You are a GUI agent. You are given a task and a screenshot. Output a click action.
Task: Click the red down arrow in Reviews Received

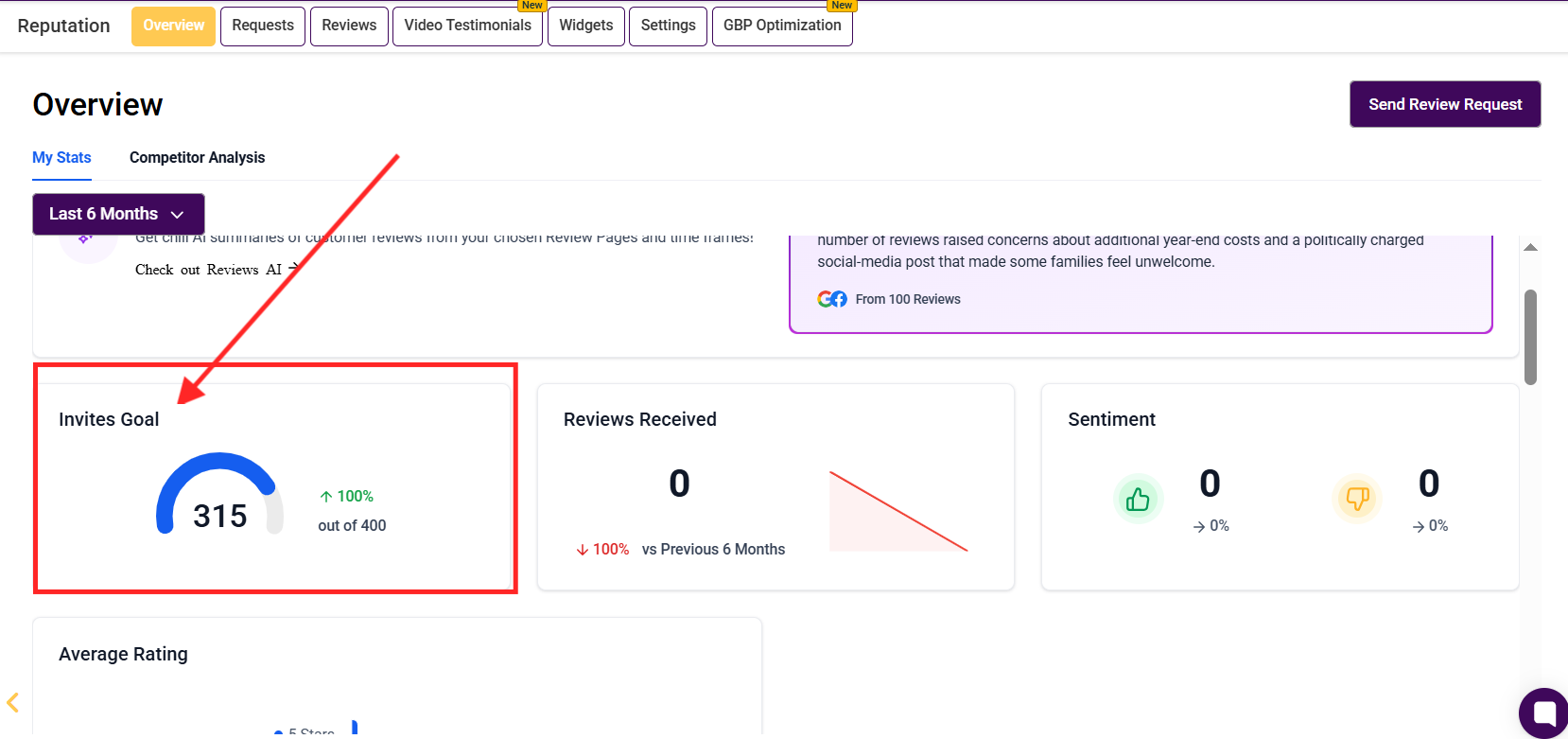(x=583, y=550)
